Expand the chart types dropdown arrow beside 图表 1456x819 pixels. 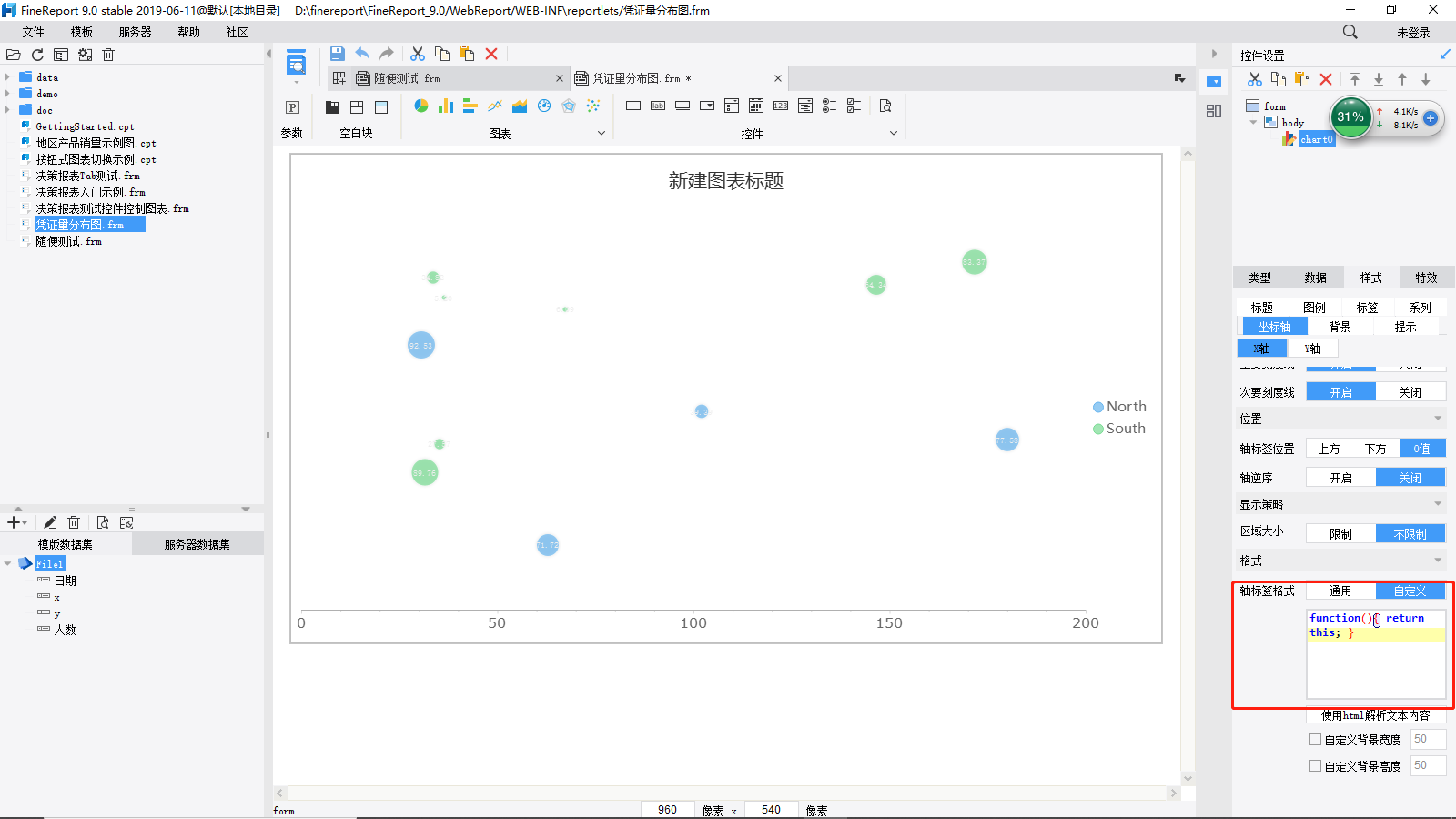tap(602, 134)
